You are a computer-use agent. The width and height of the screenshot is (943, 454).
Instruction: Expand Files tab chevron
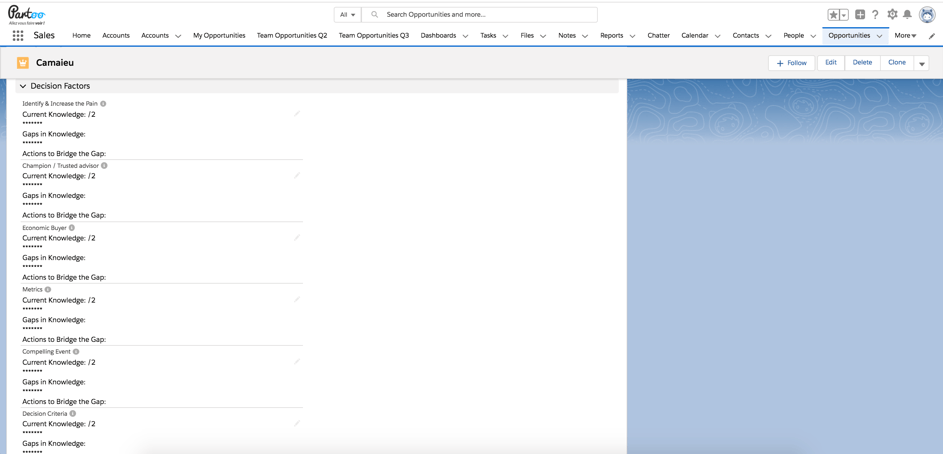543,36
